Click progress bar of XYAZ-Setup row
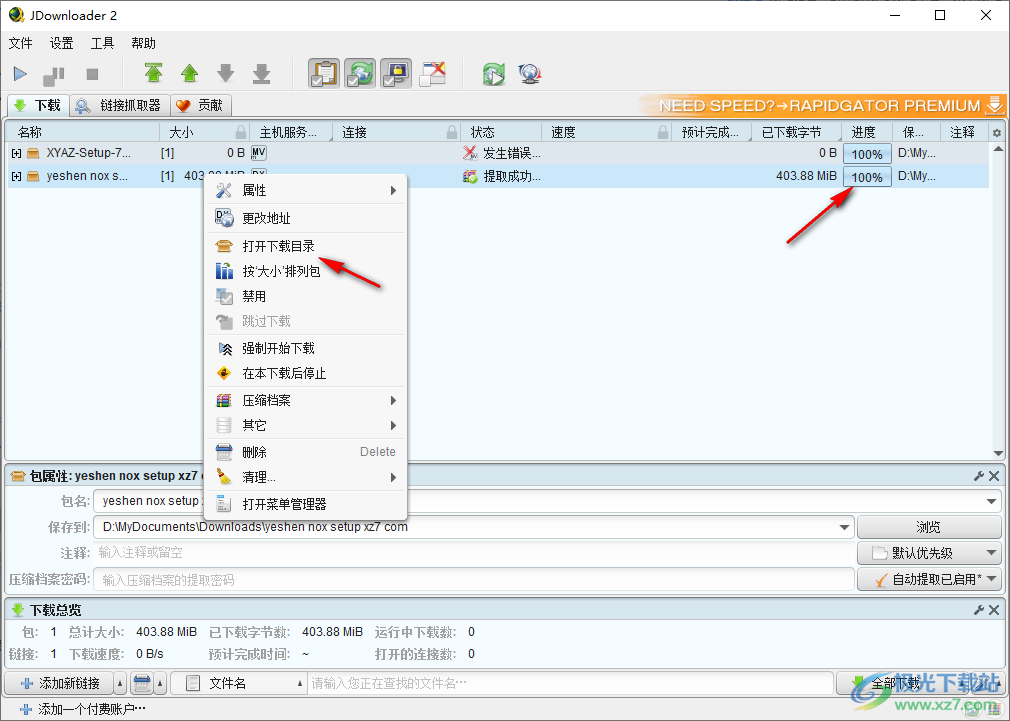The image size is (1010, 721). (867, 154)
